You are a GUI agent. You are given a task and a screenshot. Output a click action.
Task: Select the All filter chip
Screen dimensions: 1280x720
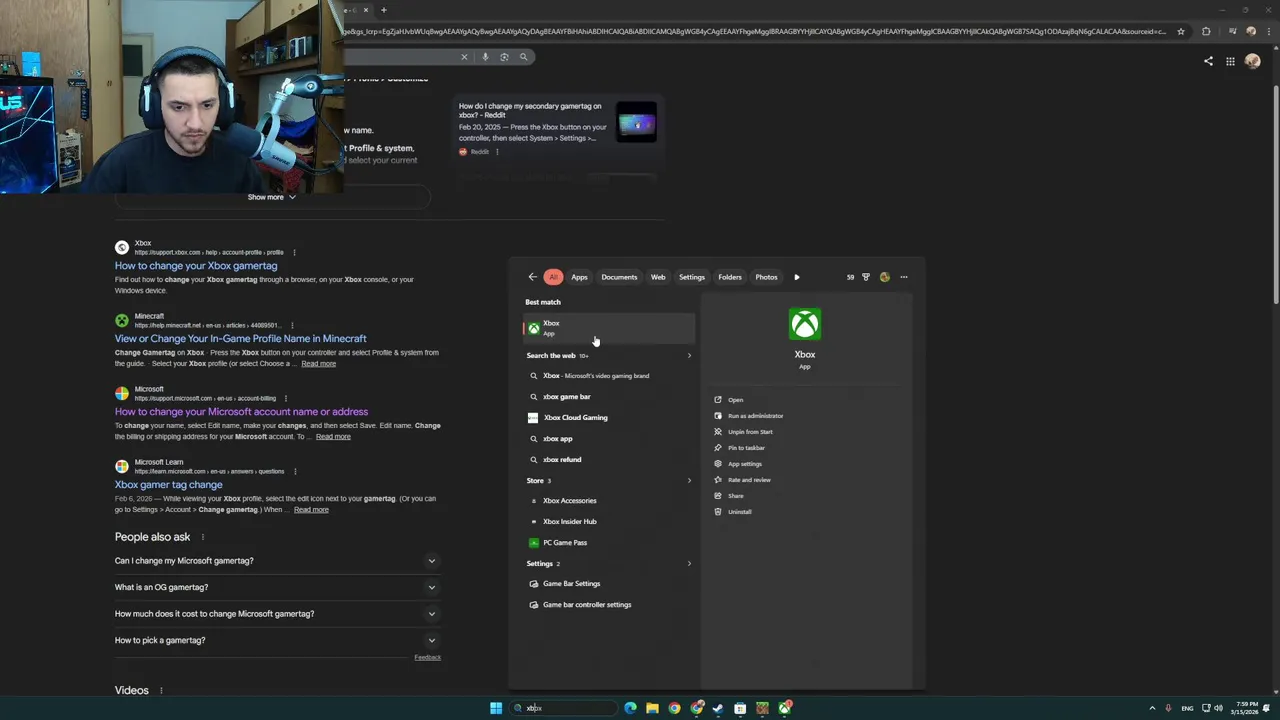pyautogui.click(x=553, y=277)
